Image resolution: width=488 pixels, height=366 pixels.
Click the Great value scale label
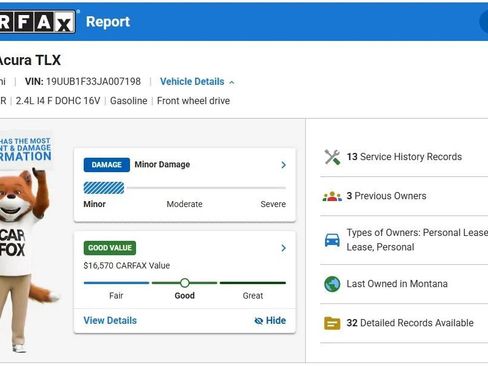253,296
